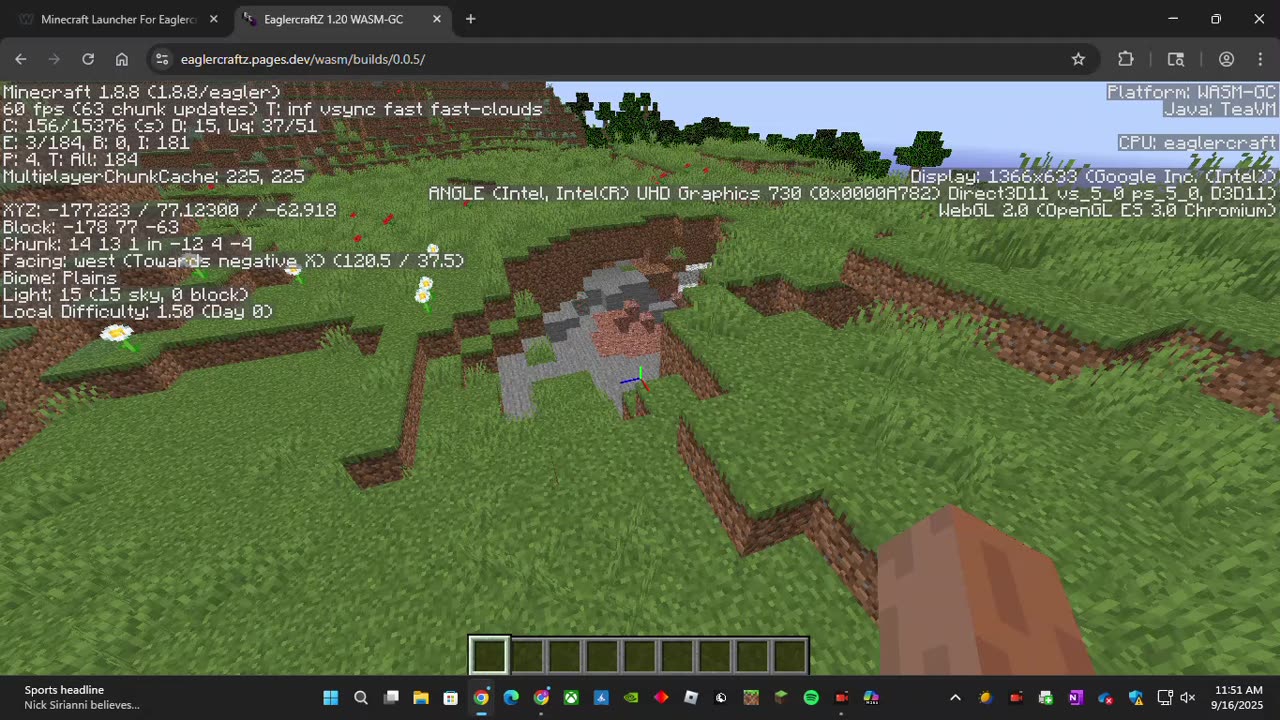Open Roblox from the taskbar
The width and height of the screenshot is (1280, 720).
[691, 697]
